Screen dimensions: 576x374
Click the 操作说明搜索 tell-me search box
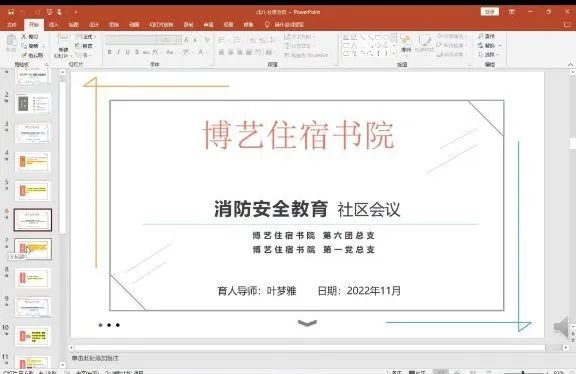tap(284, 25)
